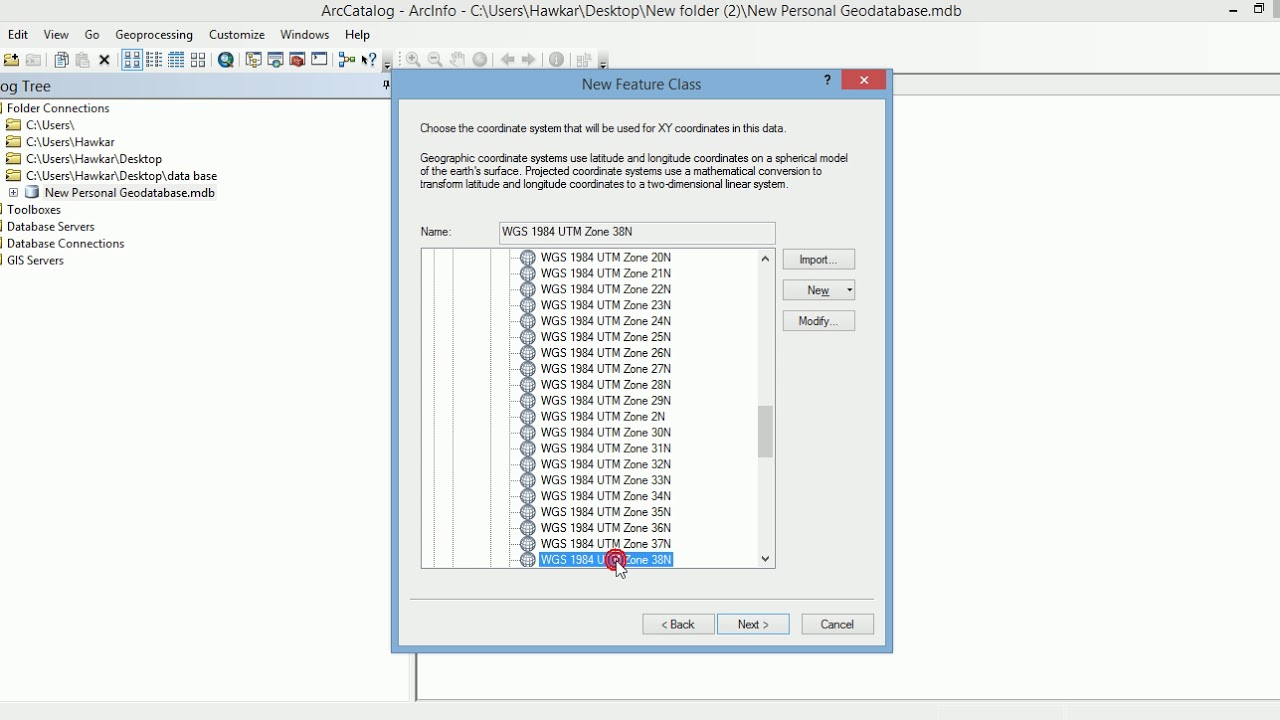The width and height of the screenshot is (1280, 720).
Task: Click the coordinate list scrollbar thumb
Action: tap(765, 431)
